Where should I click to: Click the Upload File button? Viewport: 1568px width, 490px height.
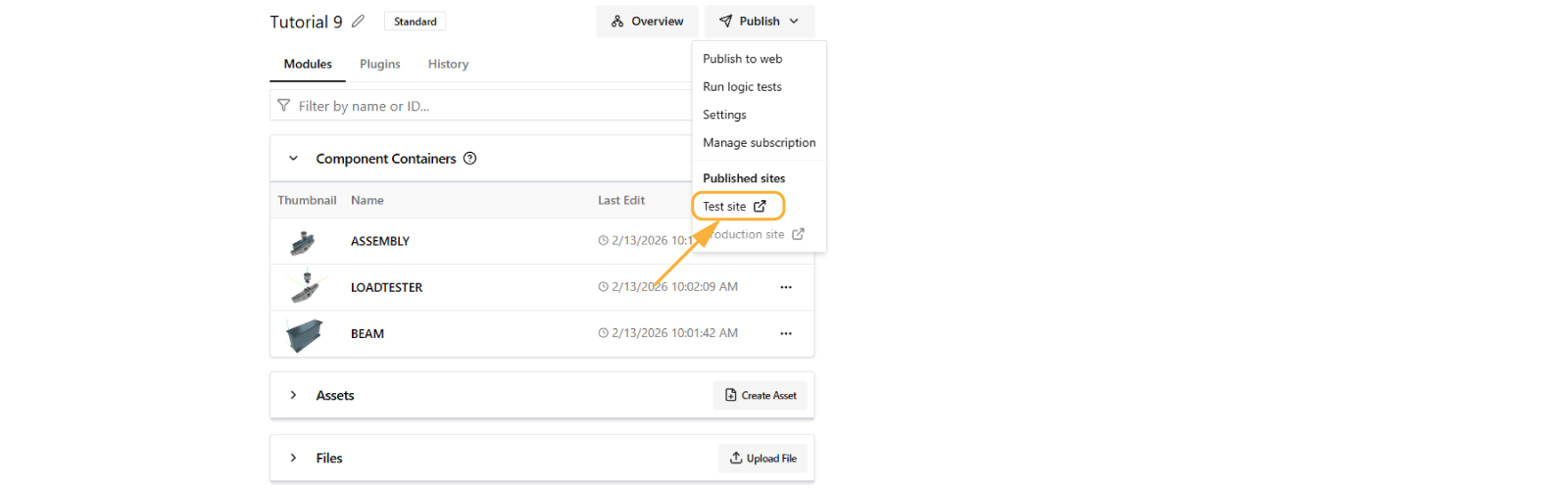(762, 458)
